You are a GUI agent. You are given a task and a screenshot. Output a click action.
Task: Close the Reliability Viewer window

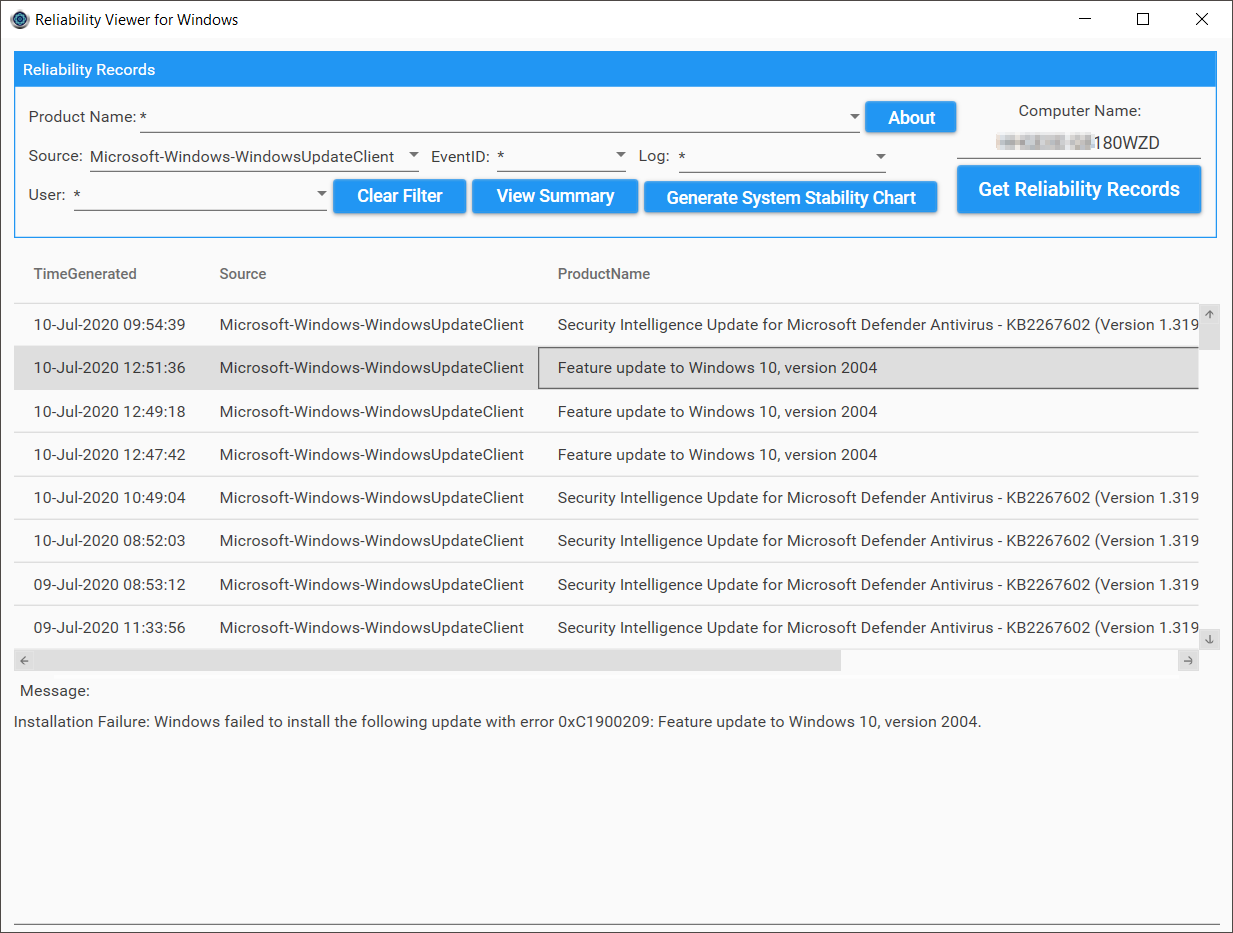click(1202, 19)
